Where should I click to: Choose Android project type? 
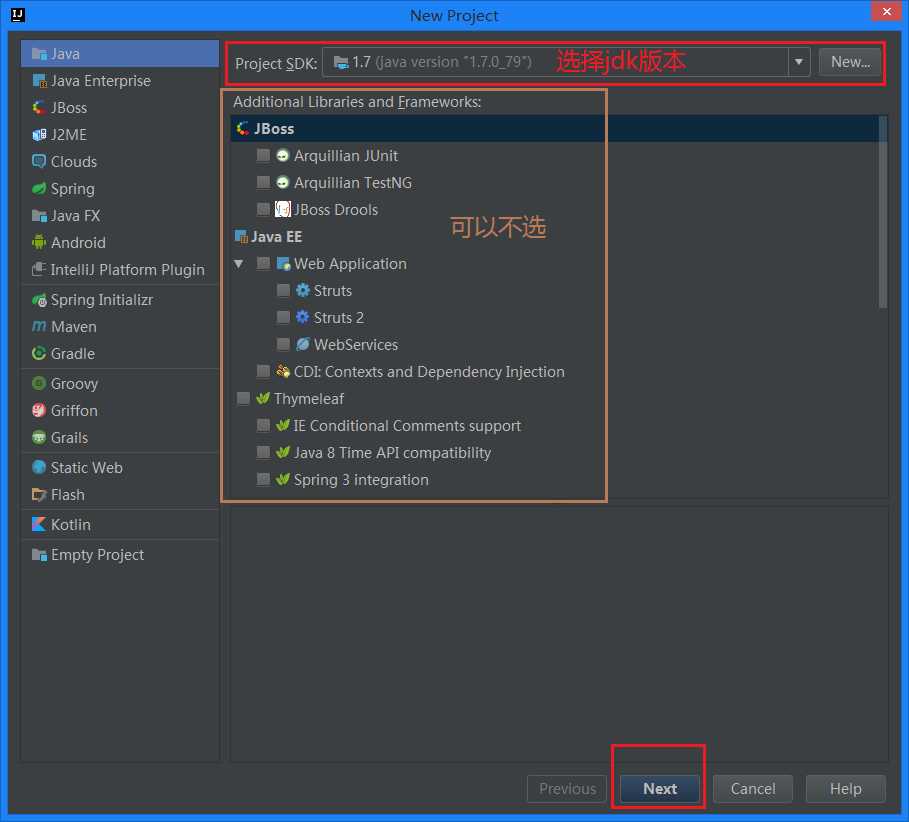coord(119,242)
